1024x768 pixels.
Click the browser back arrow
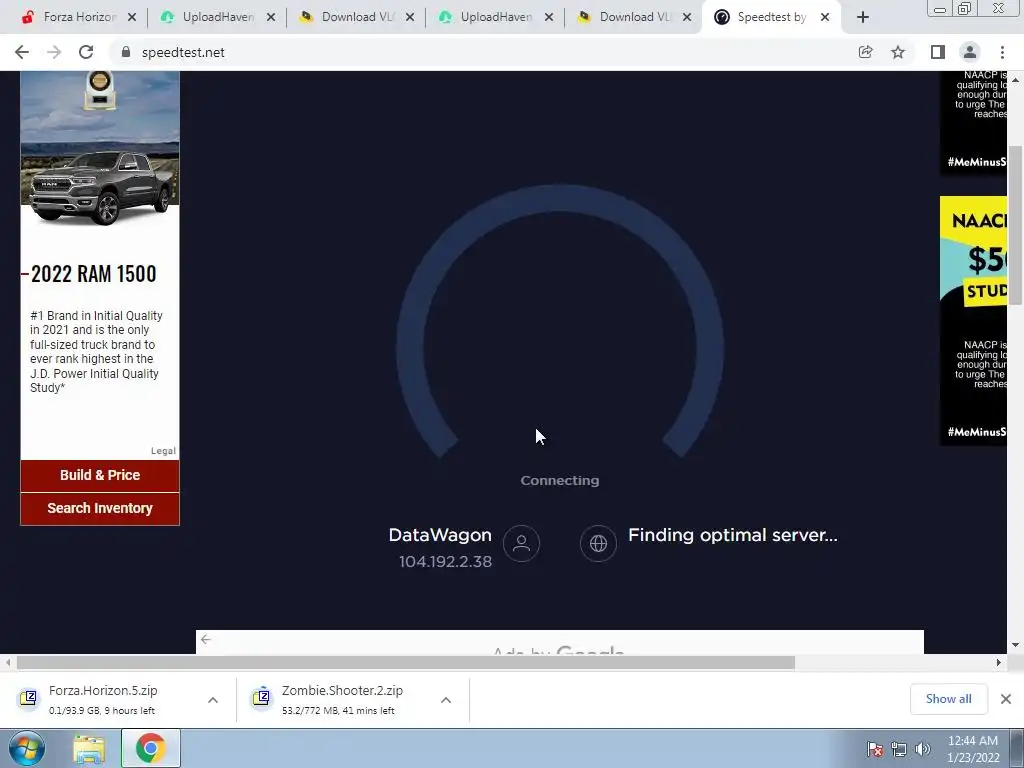pyautogui.click(x=22, y=52)
